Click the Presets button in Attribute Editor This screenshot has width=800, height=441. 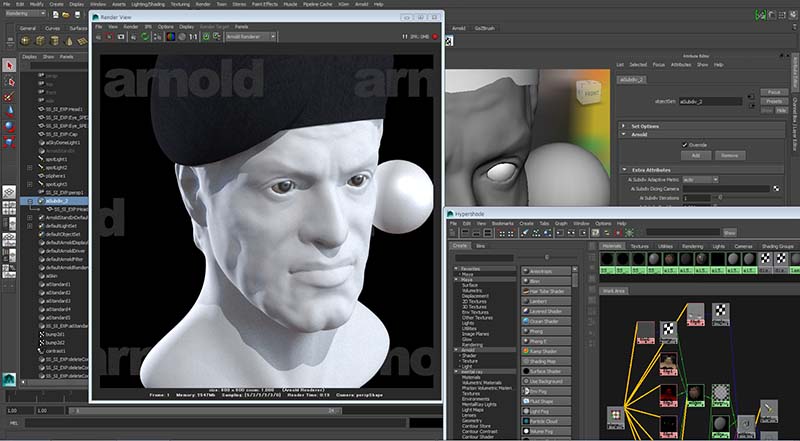774,101
